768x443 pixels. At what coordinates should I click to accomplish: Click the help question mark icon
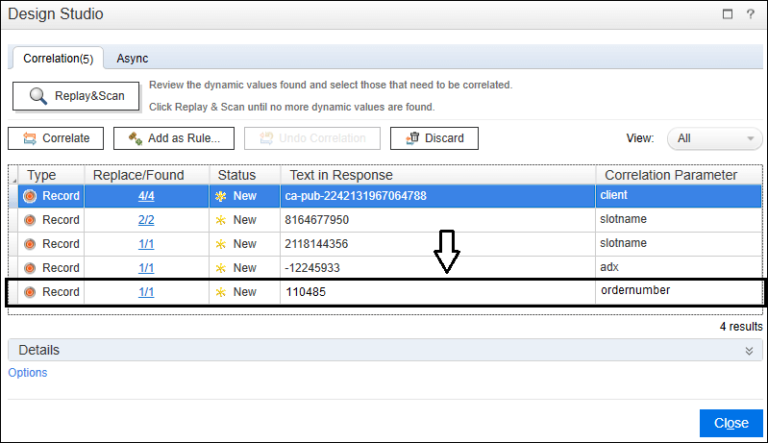pyautogui.click(x=749, y=15)
